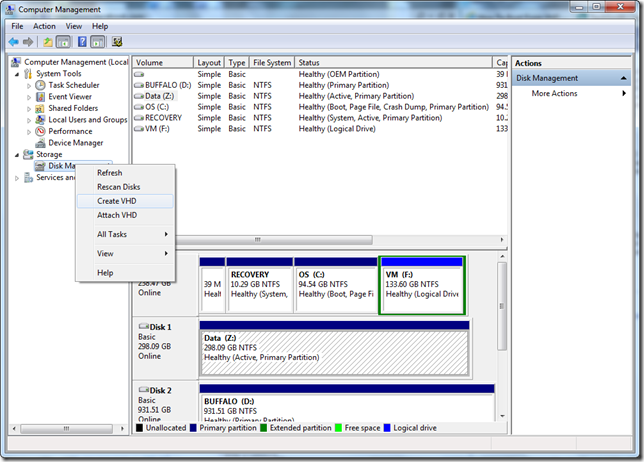Screen dimensions: 644x462
Task: Click Show/Hide Action Pane toolbar icon
Action: [97, 41]
